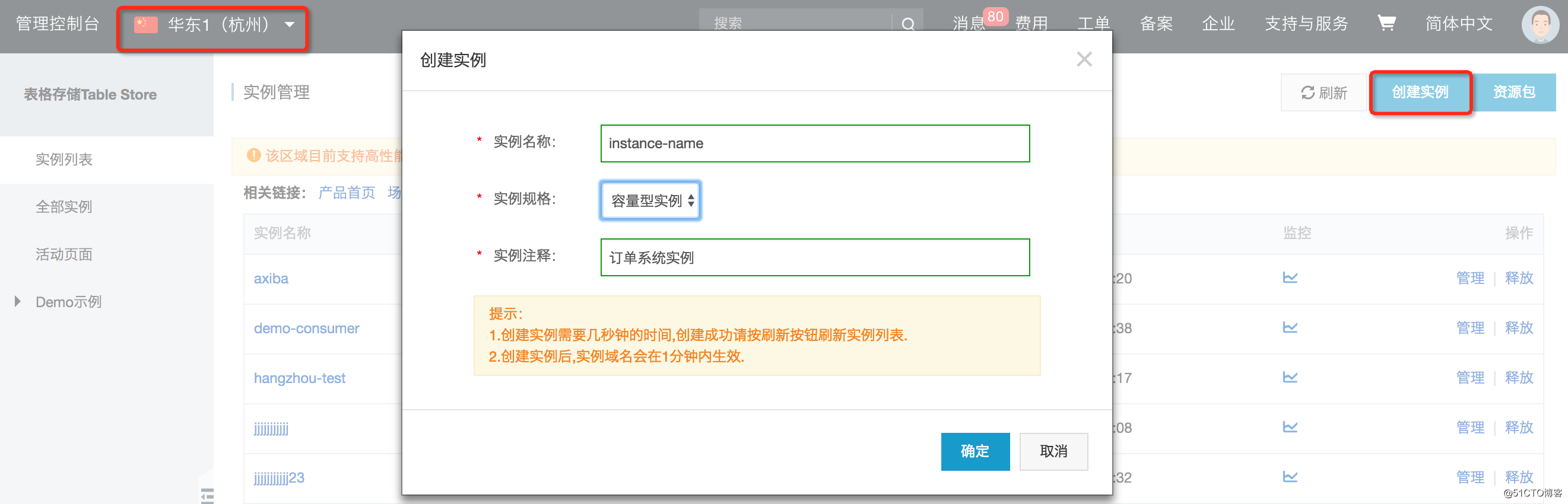This screenshot has height=504, width=1568.
Task: Click the 创建实例 button
Action: tap(1420, 92)
